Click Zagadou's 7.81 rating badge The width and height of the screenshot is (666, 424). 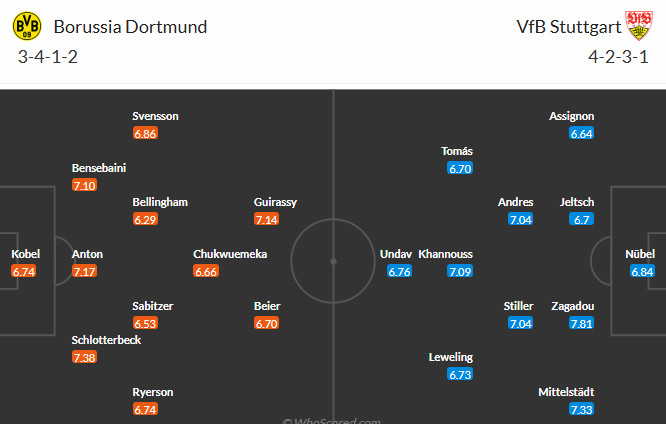[x=581, y=323]
